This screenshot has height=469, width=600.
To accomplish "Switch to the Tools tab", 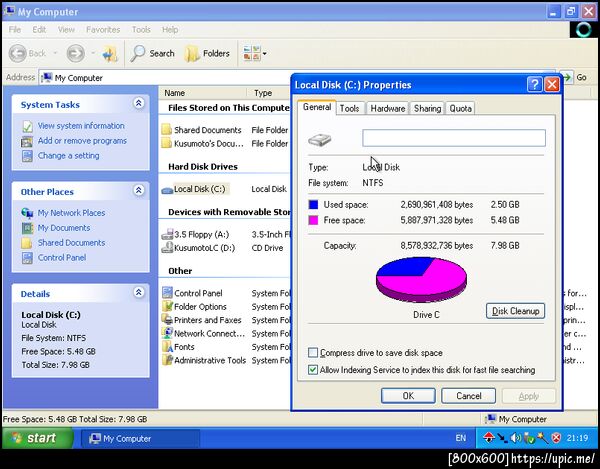I will tap(349, 109).
